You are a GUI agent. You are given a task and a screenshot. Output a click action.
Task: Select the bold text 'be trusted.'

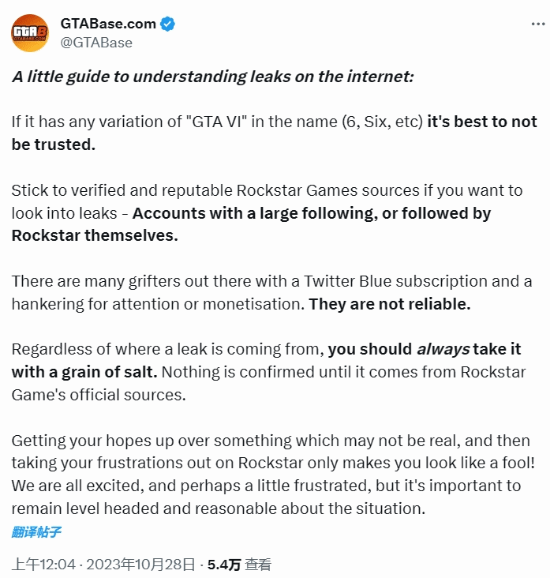coord(53,144)
